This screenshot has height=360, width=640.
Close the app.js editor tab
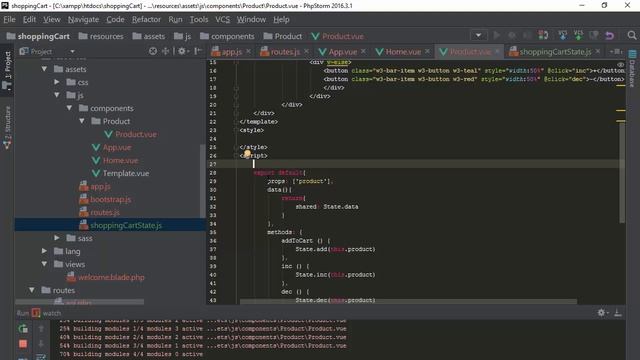pos(248,51)
